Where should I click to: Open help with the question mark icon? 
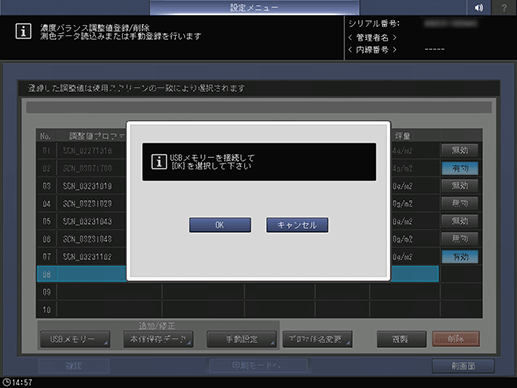click(504, 7)
